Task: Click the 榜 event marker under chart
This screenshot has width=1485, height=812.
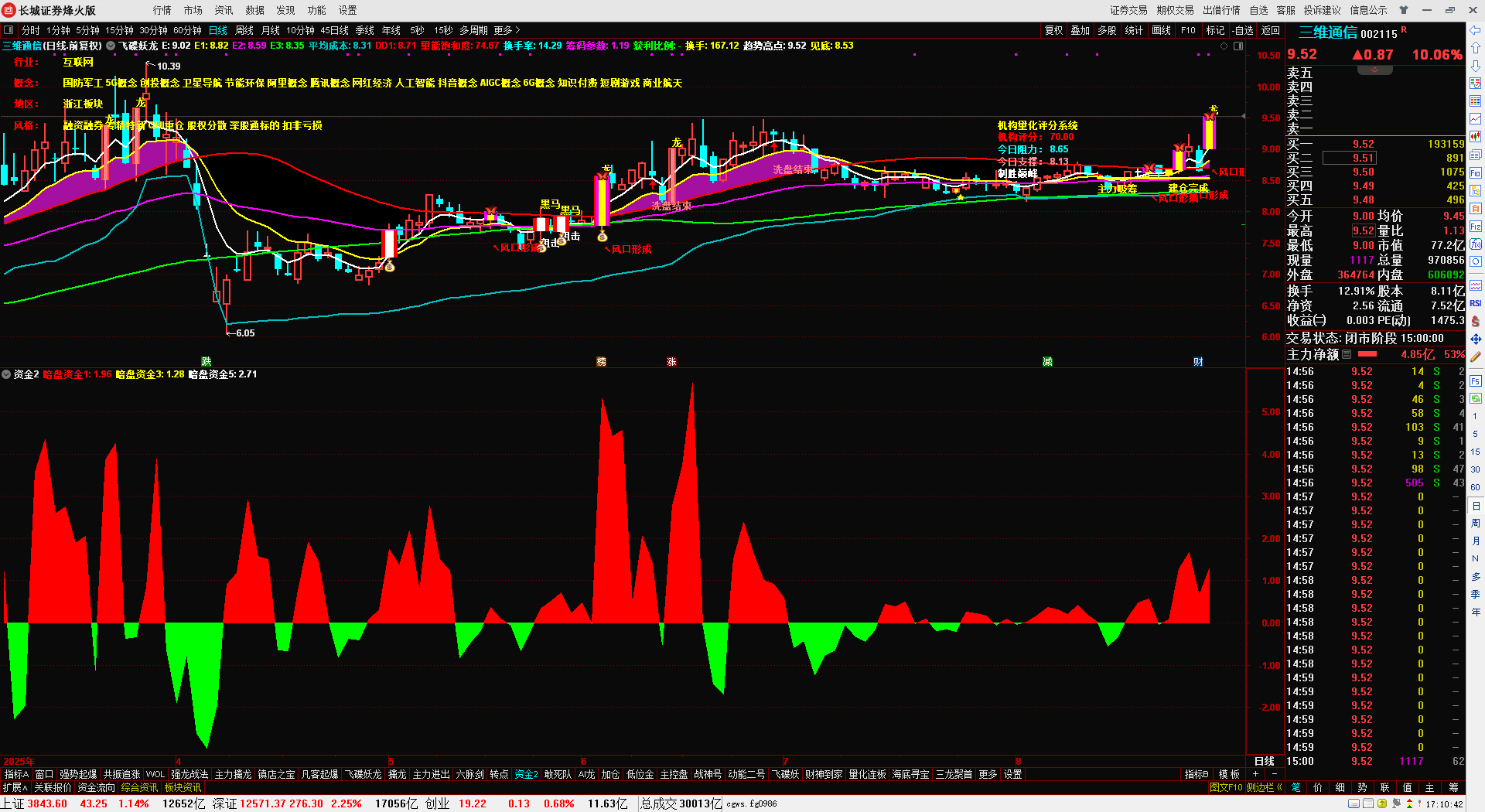Action: [601, 361]
